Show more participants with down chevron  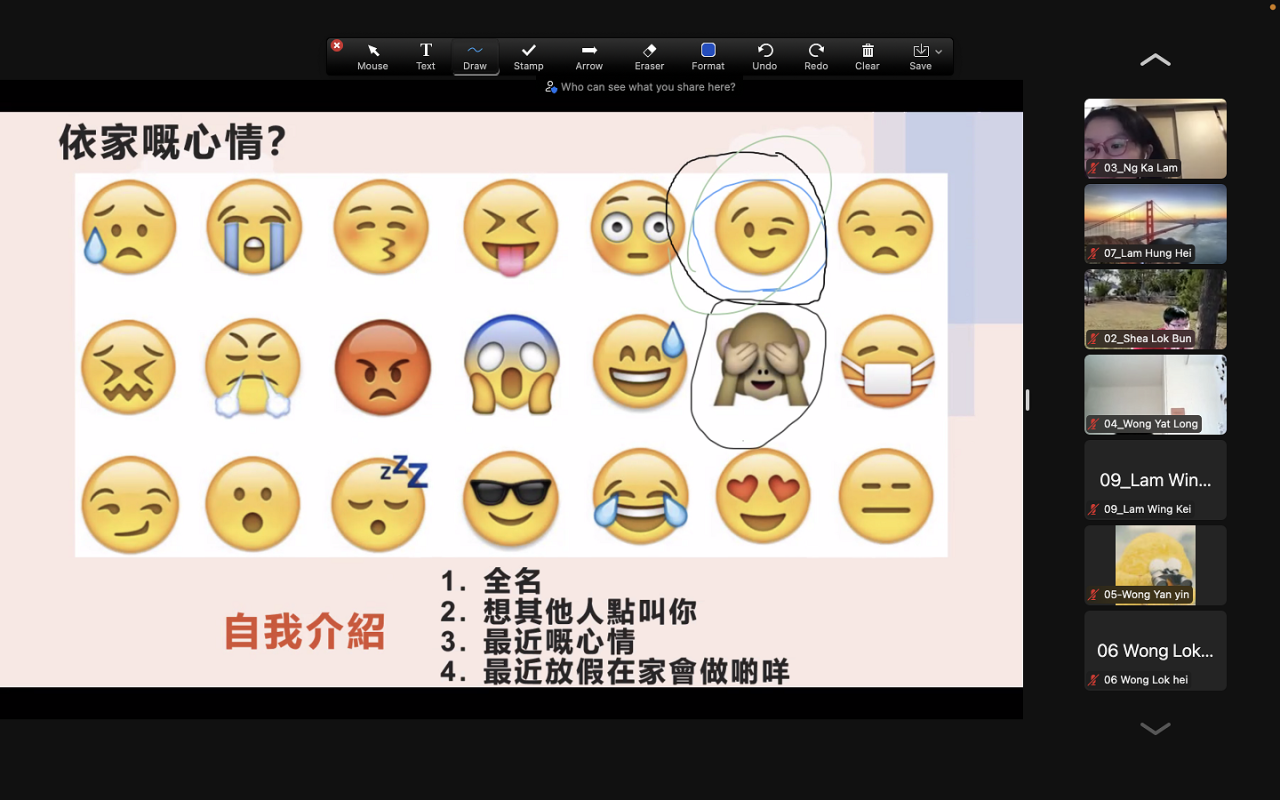pos(1155,729)
